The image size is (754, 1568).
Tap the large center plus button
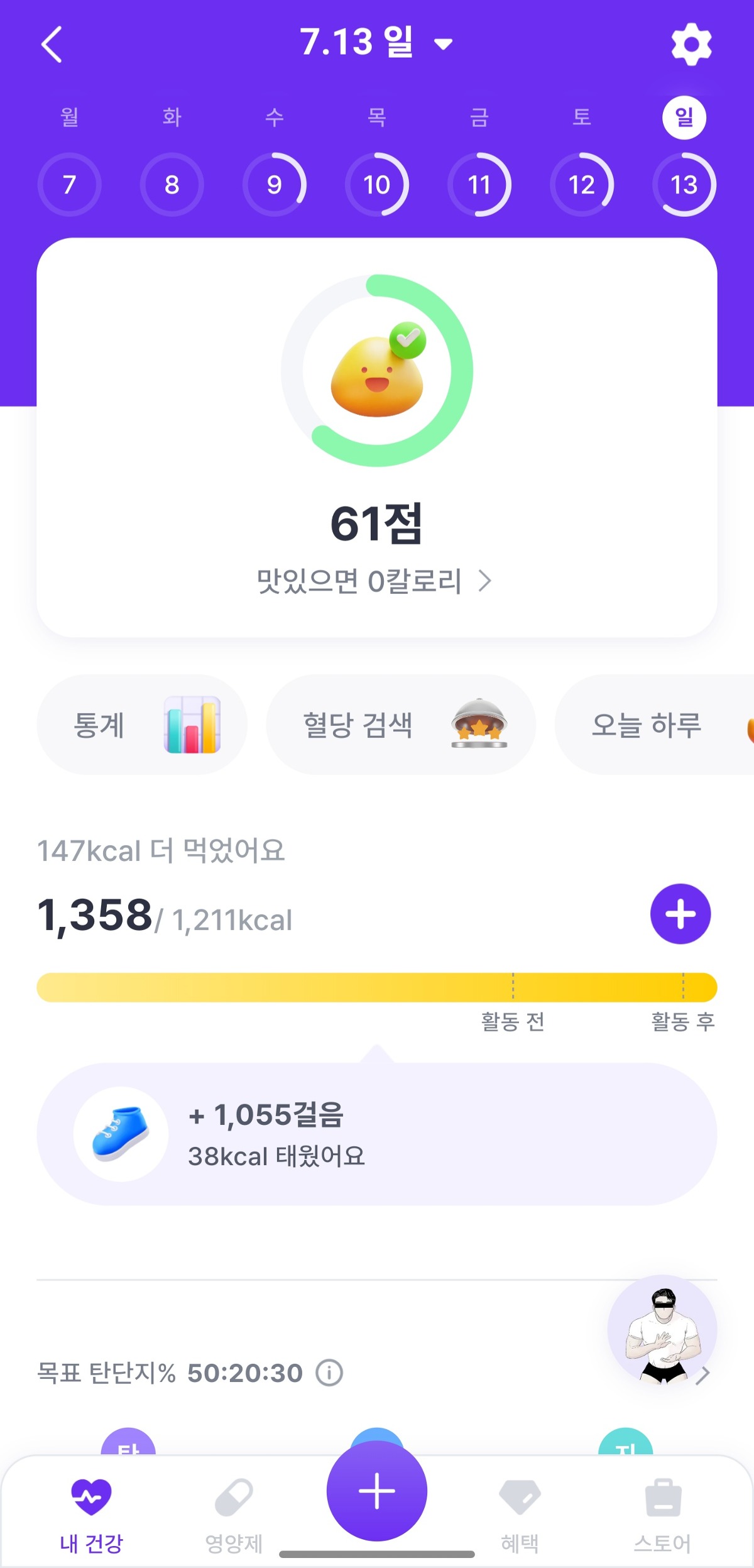[x=377, y=1490]
